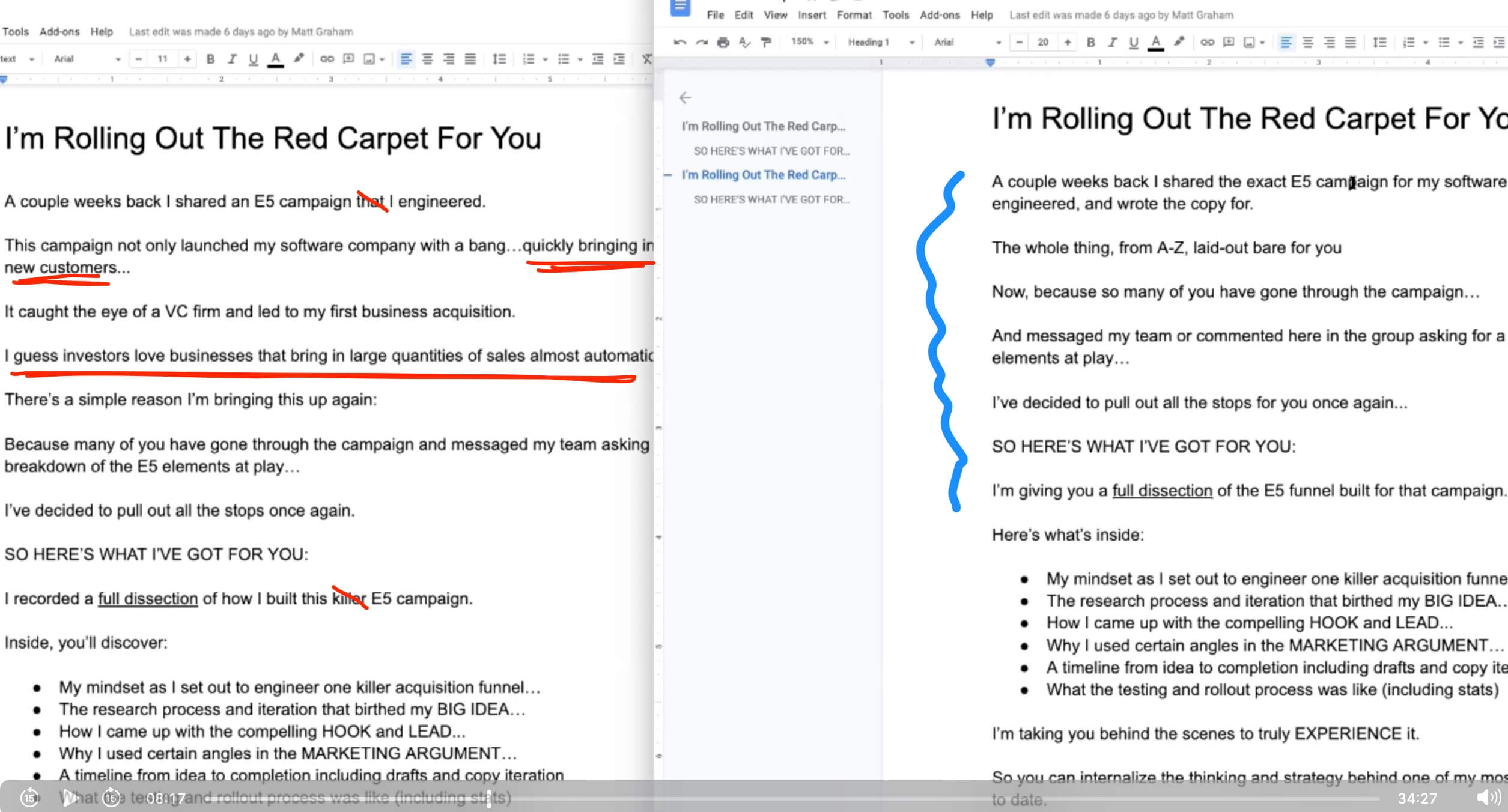Open the Edit menu
Screen dimensions: 1508x812
(744, 15)
